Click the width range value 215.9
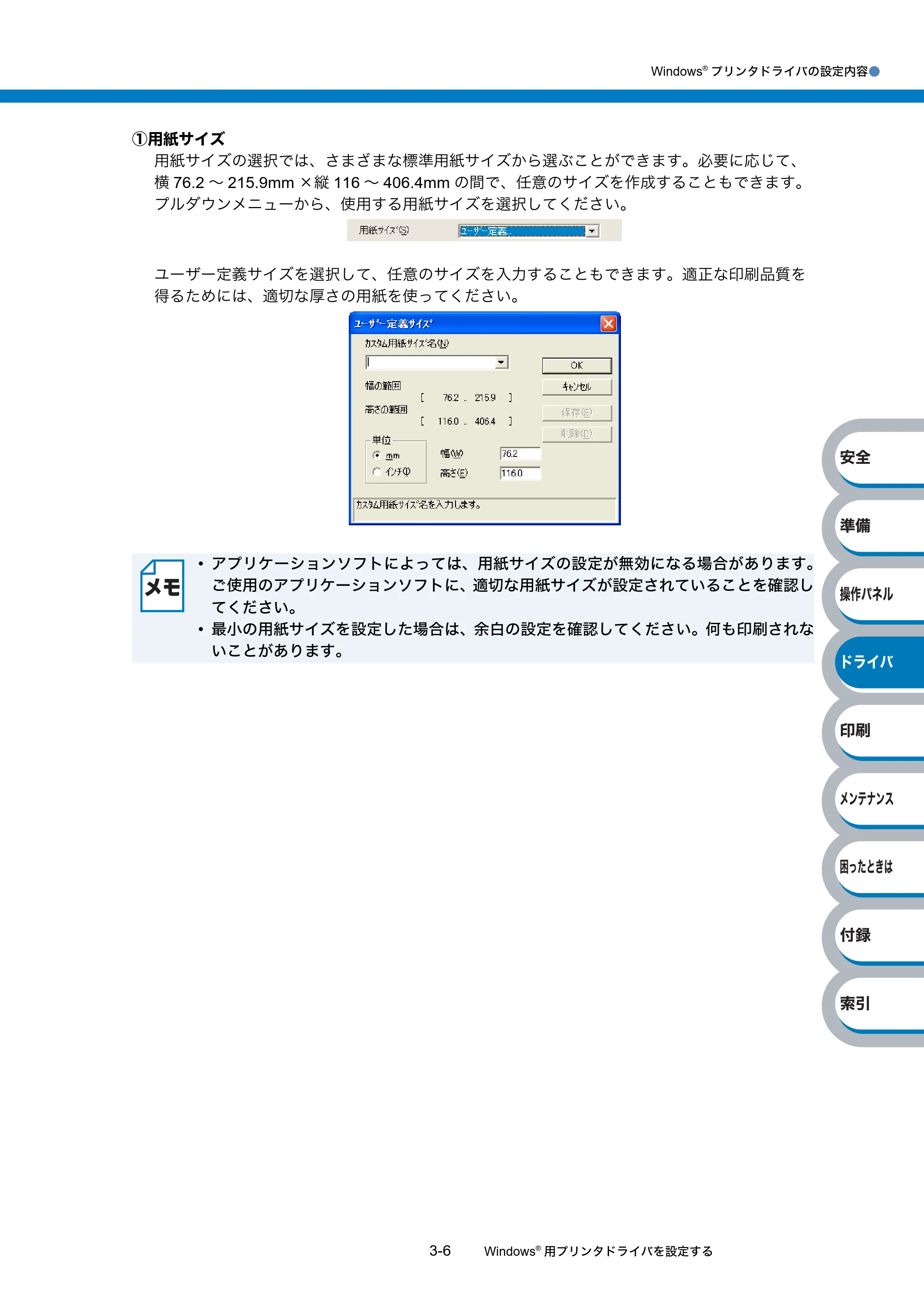The height and width of the screenshot is (1308, 924). click(486, 398)
